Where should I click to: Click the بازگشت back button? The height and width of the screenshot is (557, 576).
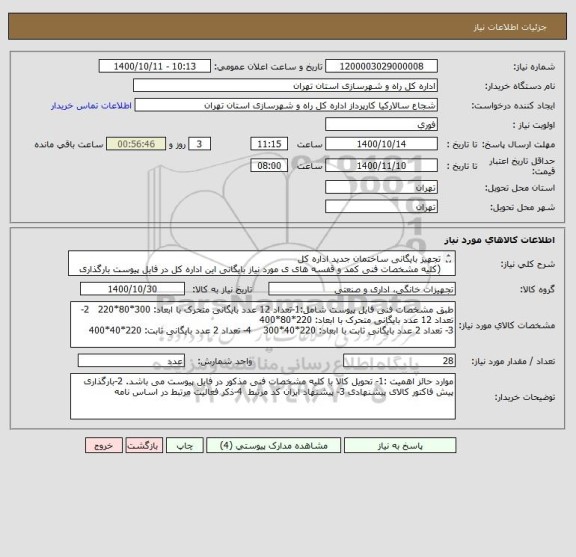tap(144, 445)
